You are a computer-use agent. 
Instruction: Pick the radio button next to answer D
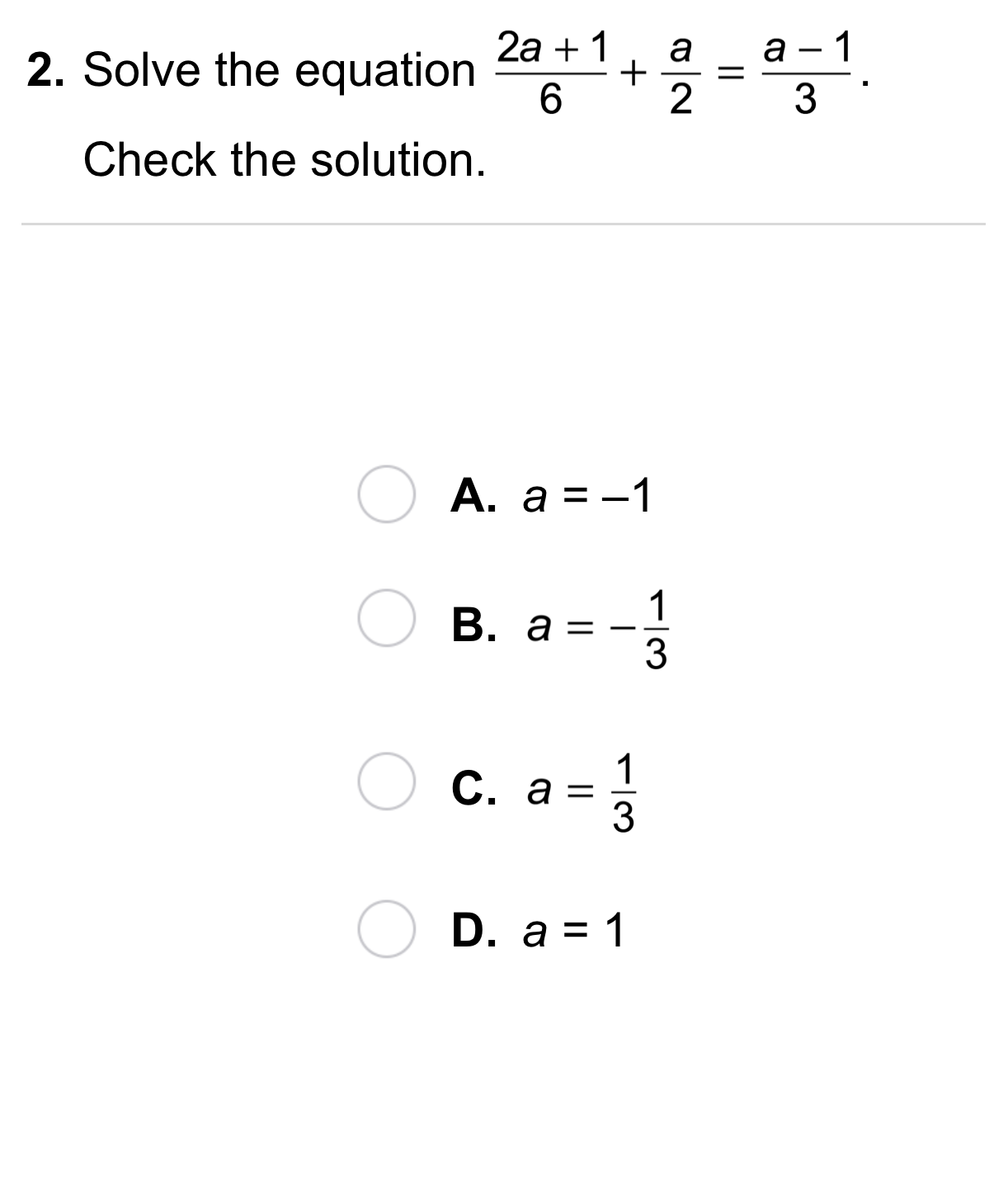click(386, 930)
